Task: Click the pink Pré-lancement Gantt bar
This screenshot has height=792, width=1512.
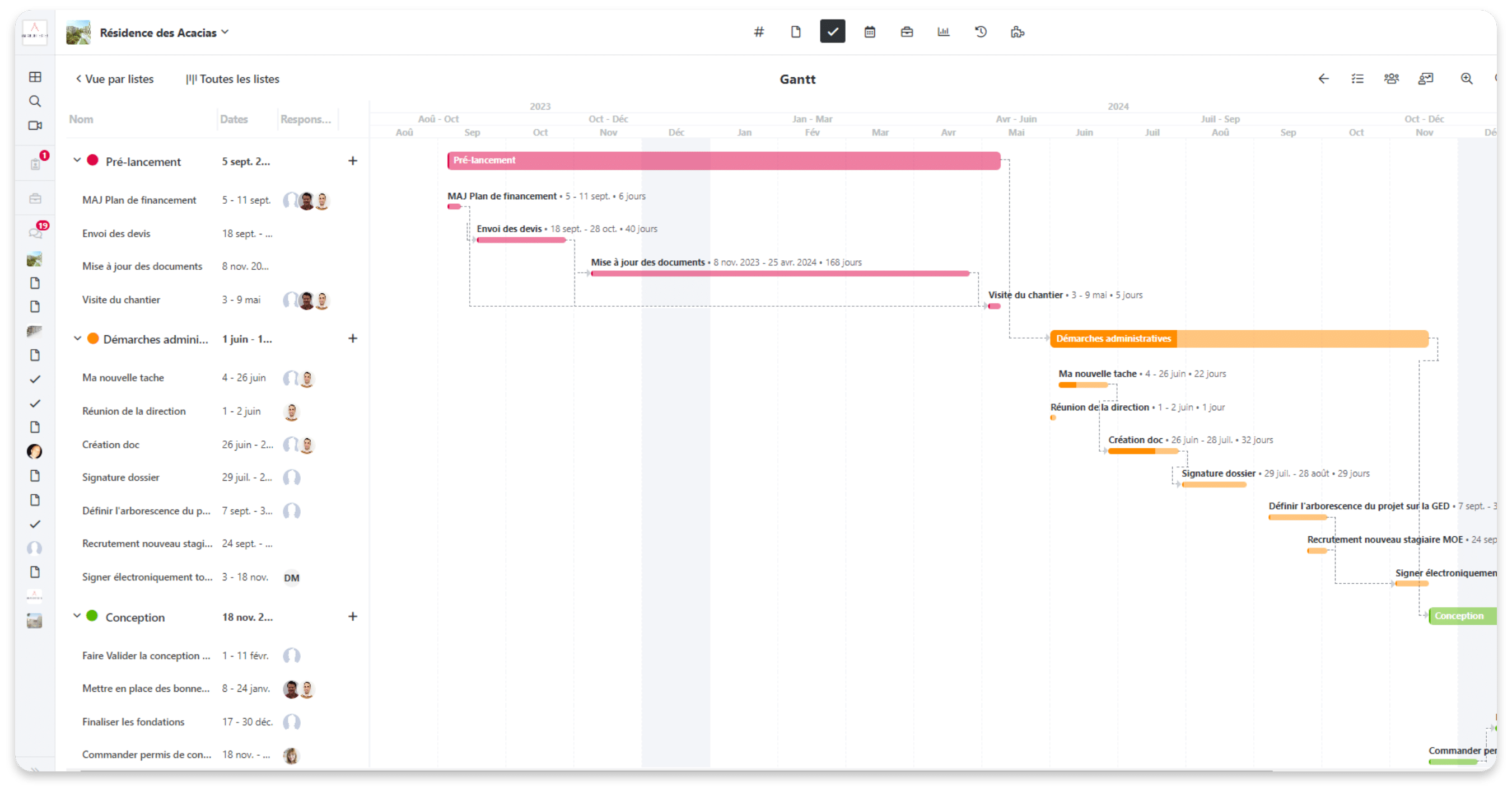Action: tap(723, 160)
